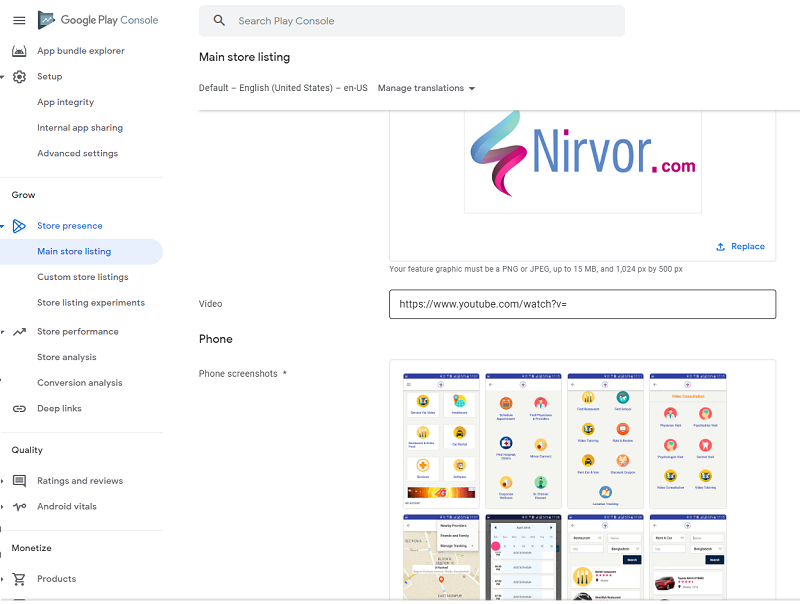
Task: Click the Android vitals pulse icon
Action: [x=19, y=507]
